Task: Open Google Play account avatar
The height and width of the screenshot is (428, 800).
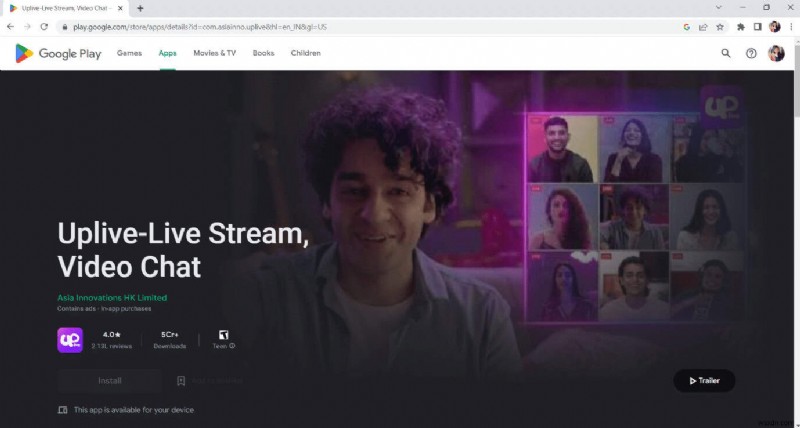Action: pos(776,53)
